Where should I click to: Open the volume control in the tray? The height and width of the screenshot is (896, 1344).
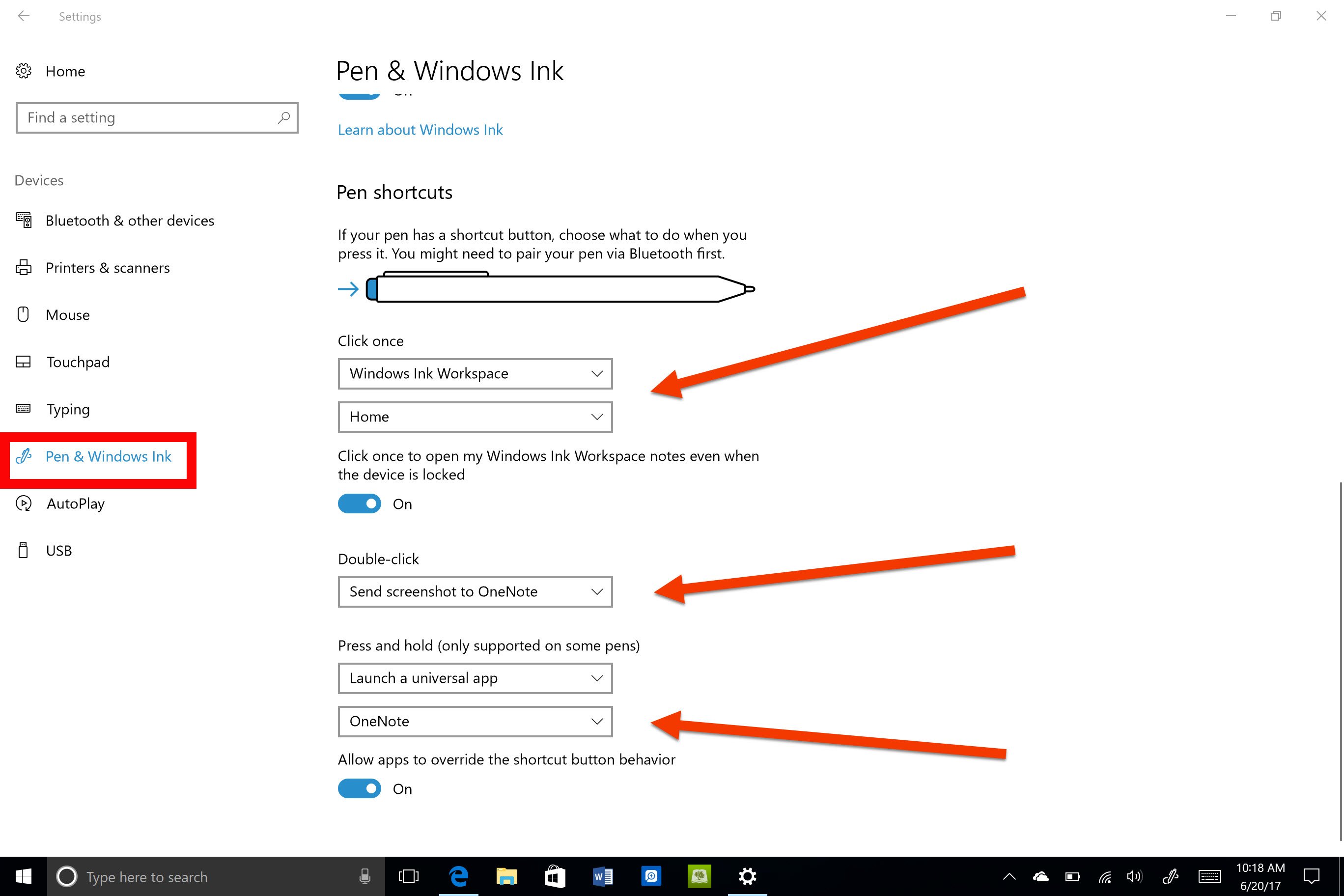tap(1134, 876)
